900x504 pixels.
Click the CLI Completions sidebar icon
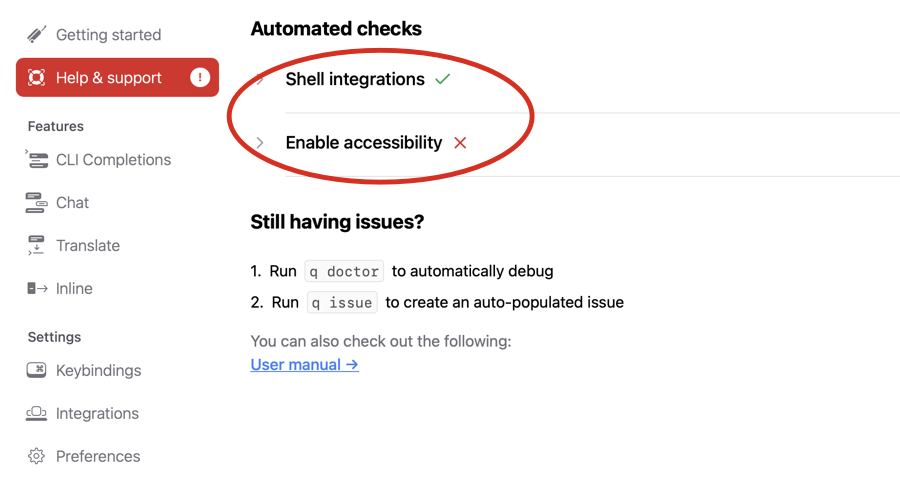pos(37,160)
